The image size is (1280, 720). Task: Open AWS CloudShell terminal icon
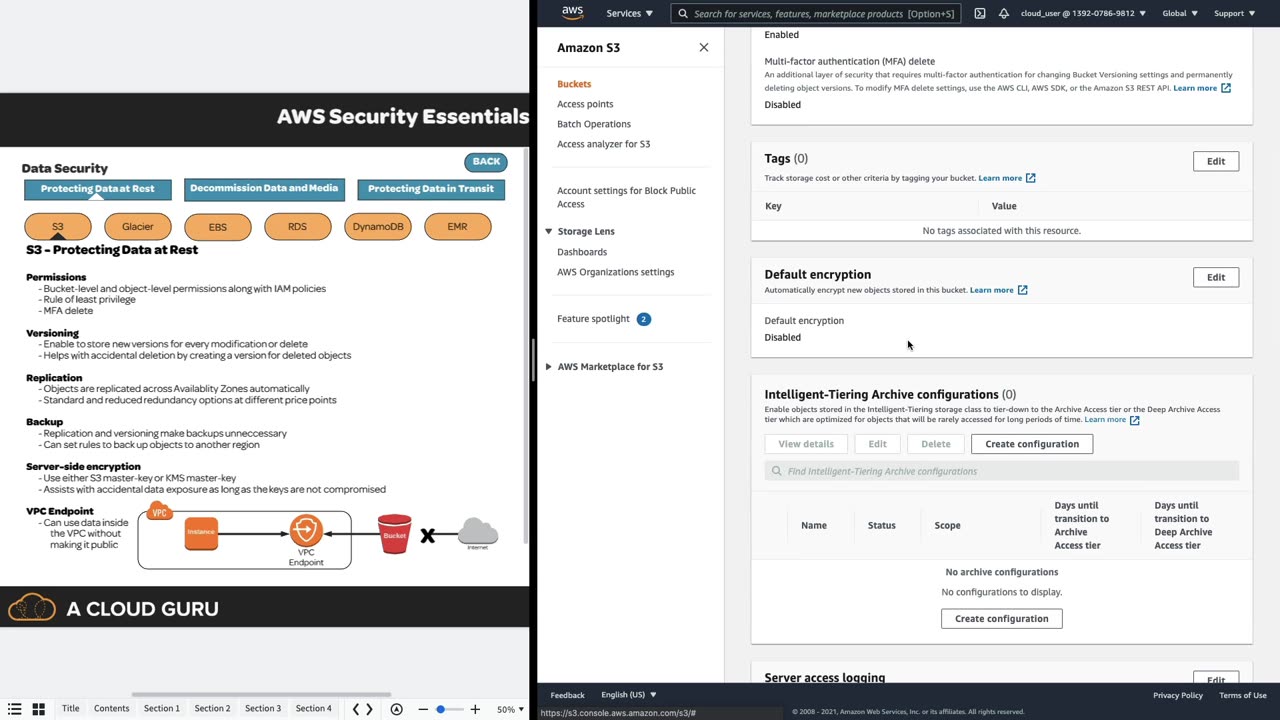(x=980, y=13)
